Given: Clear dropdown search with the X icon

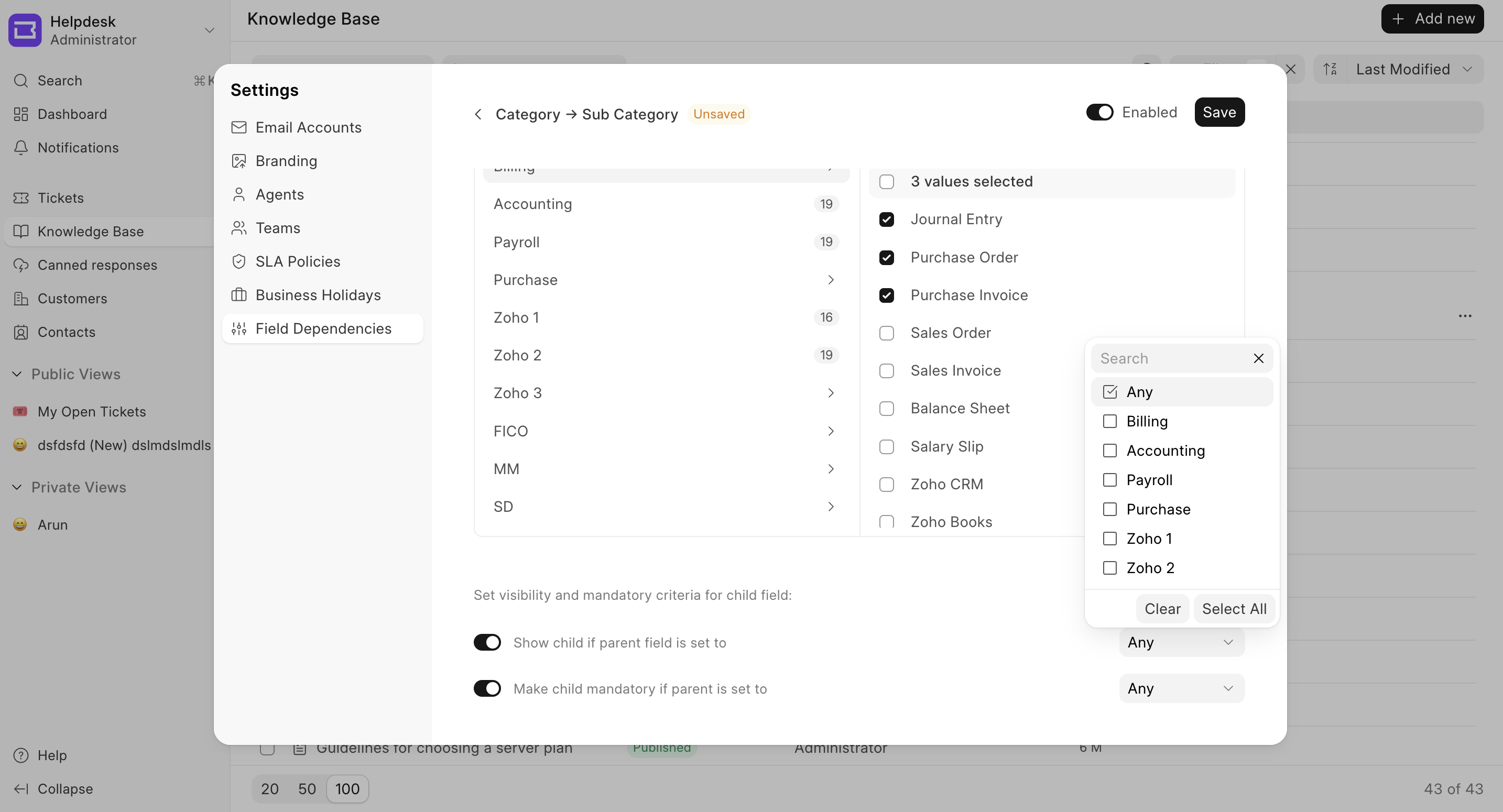Looking at the screenshot, I should point(1258,358).
